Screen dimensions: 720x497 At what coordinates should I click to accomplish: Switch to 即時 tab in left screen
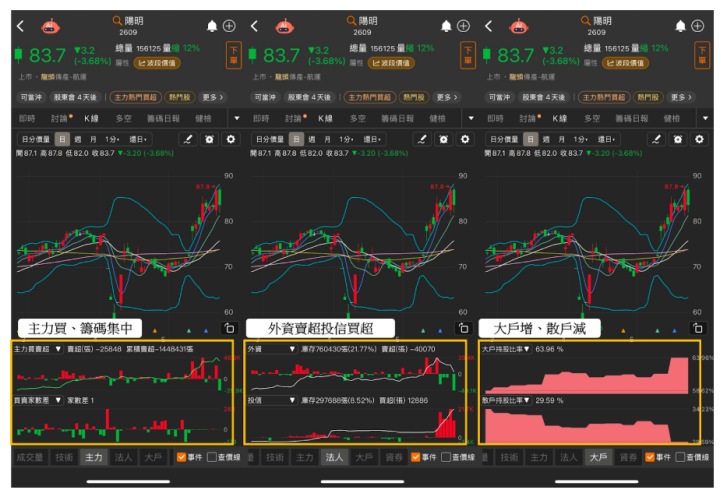point(27,119)
